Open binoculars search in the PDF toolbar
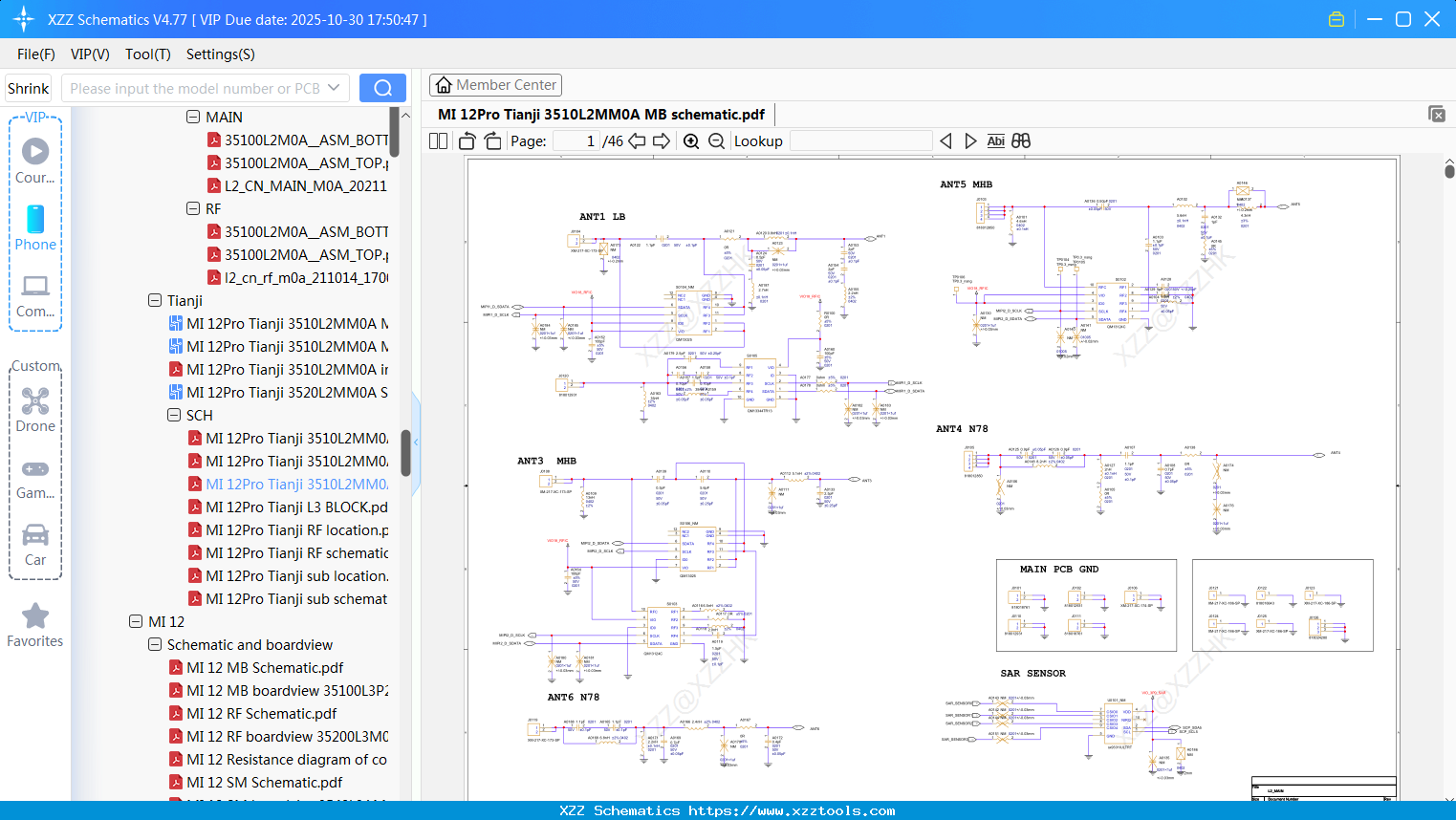 (1020, 140)
